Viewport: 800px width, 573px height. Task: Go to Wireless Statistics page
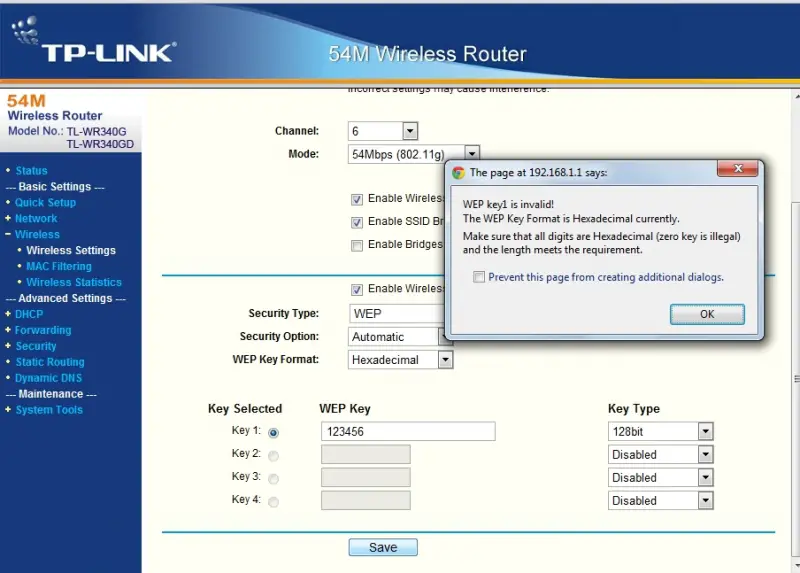(x=74, y=282)
